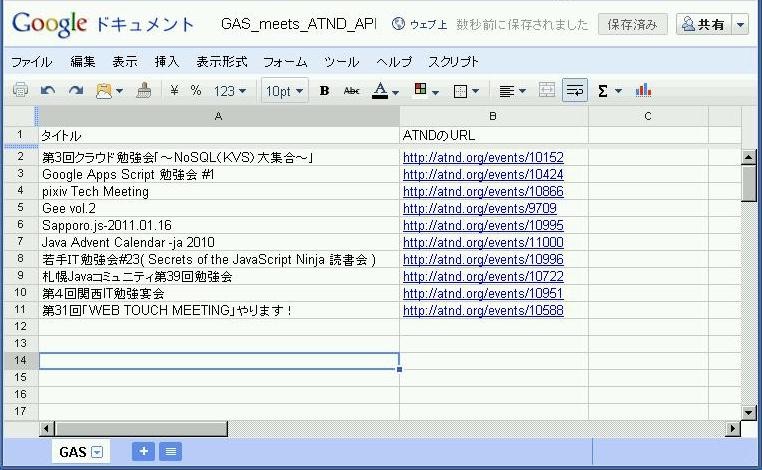Expand the background color dropdown arrow
Image resolution: width=762 pixels, height=470 pixels.
point(435,92)
